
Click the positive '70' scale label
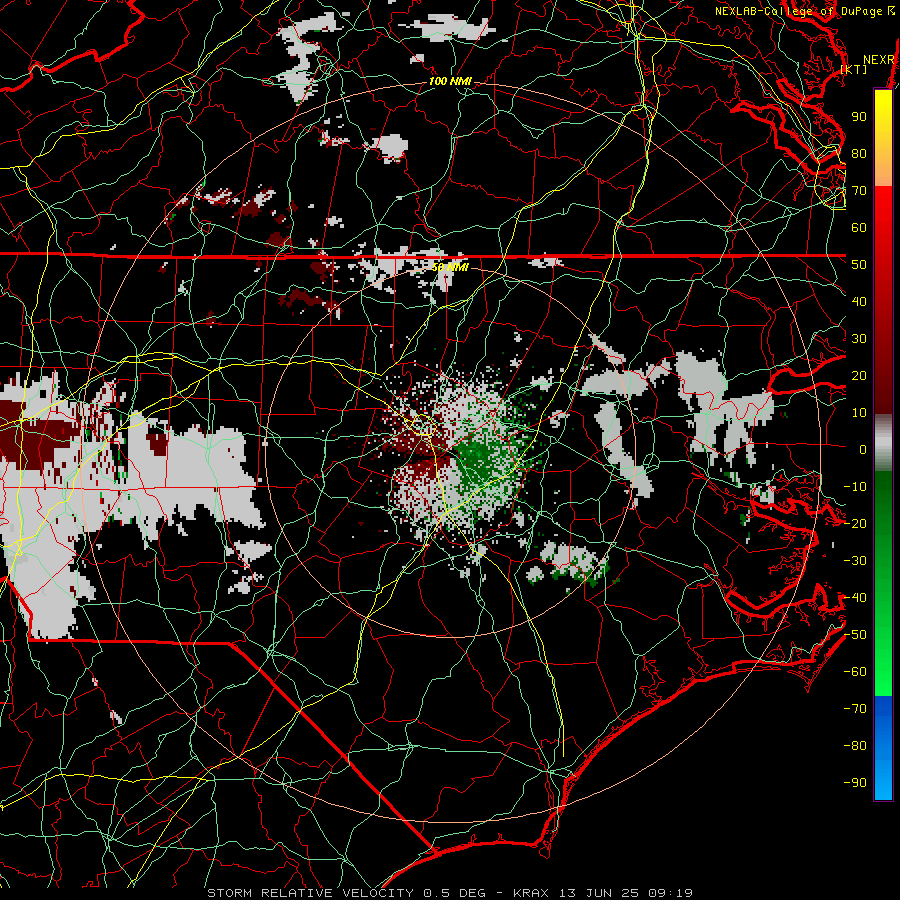click(859, 191)
